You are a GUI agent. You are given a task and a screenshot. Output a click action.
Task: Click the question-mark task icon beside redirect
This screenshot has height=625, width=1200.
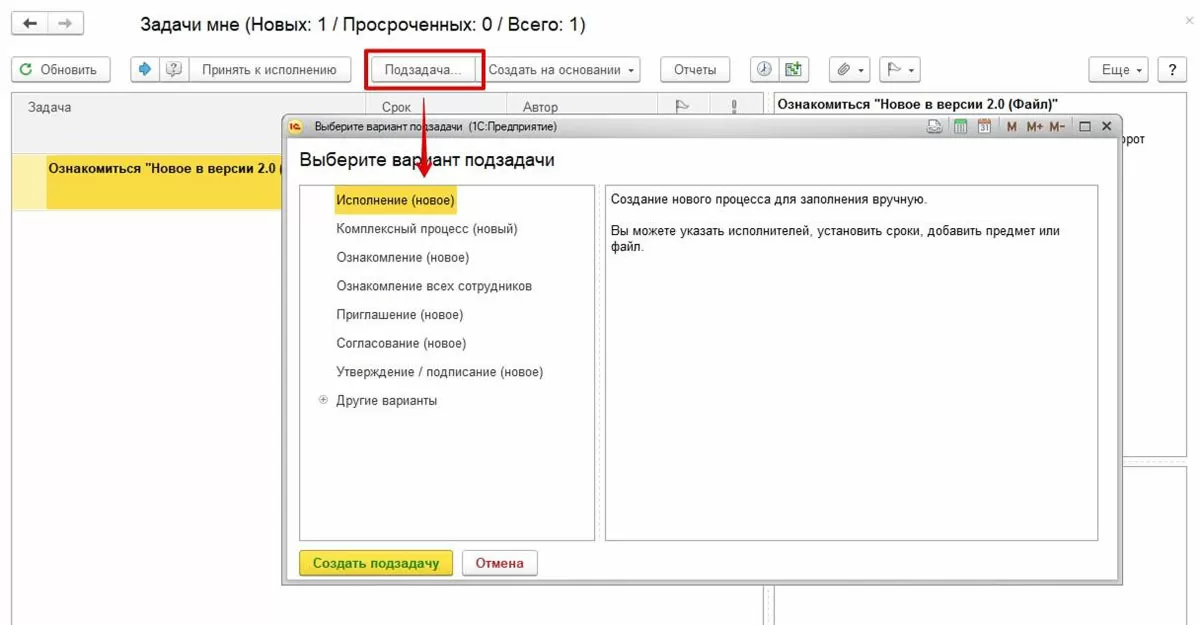click(174, 69)
